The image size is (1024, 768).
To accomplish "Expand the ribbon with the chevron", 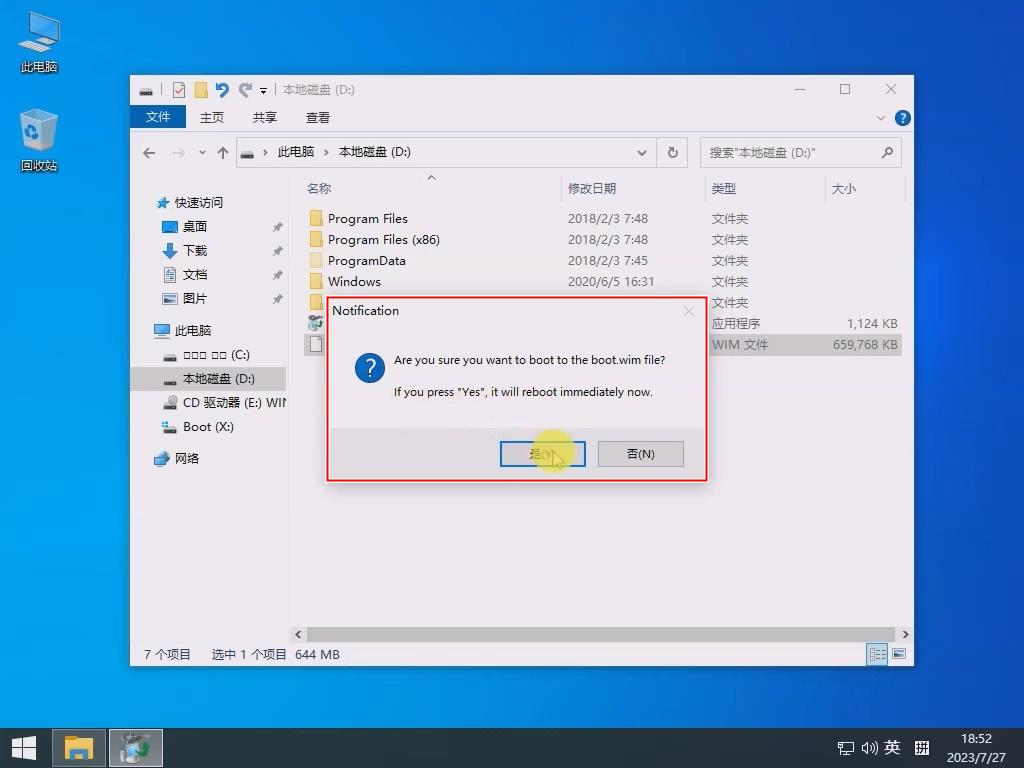I will pyautogui.click(x=881, y=118).
